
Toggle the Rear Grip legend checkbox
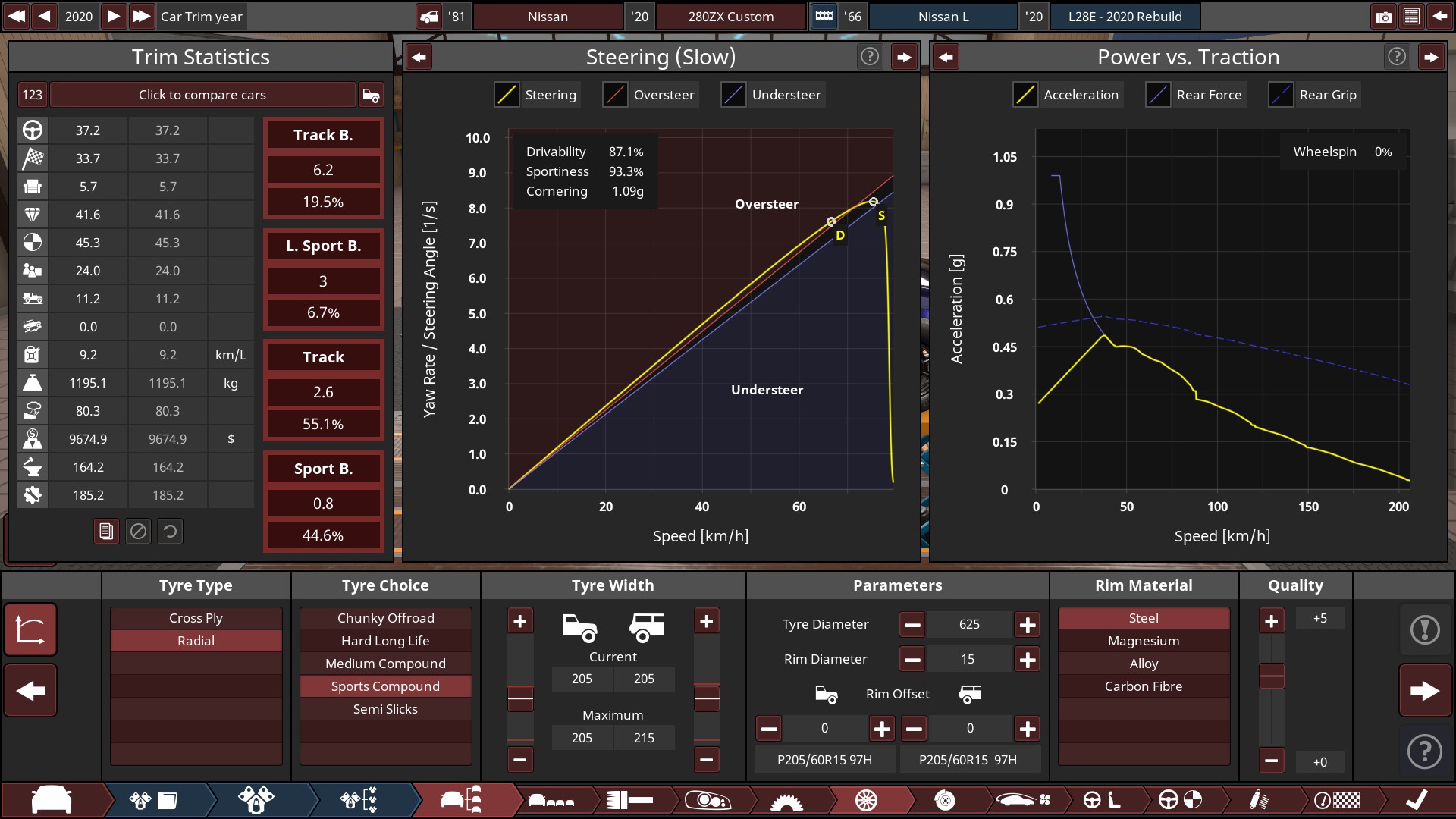[x=1280, y=95]
